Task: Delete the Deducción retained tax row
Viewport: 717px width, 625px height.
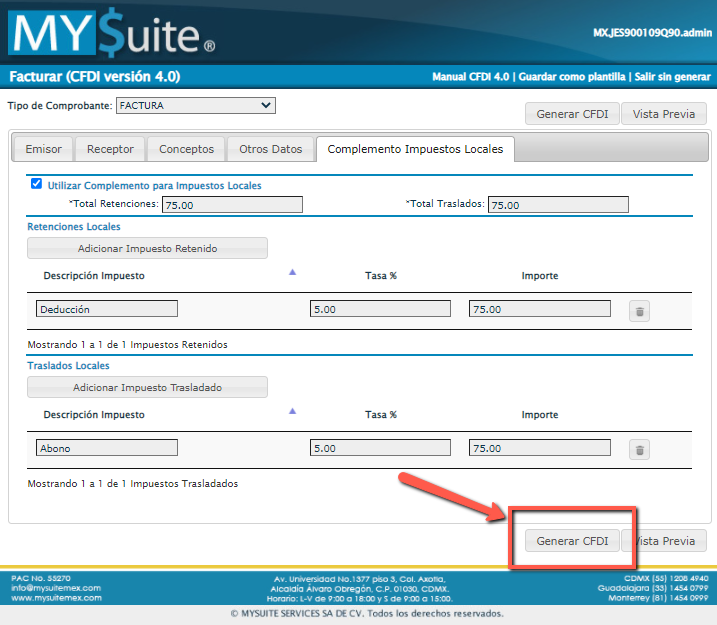Action: tap(640, 311)
